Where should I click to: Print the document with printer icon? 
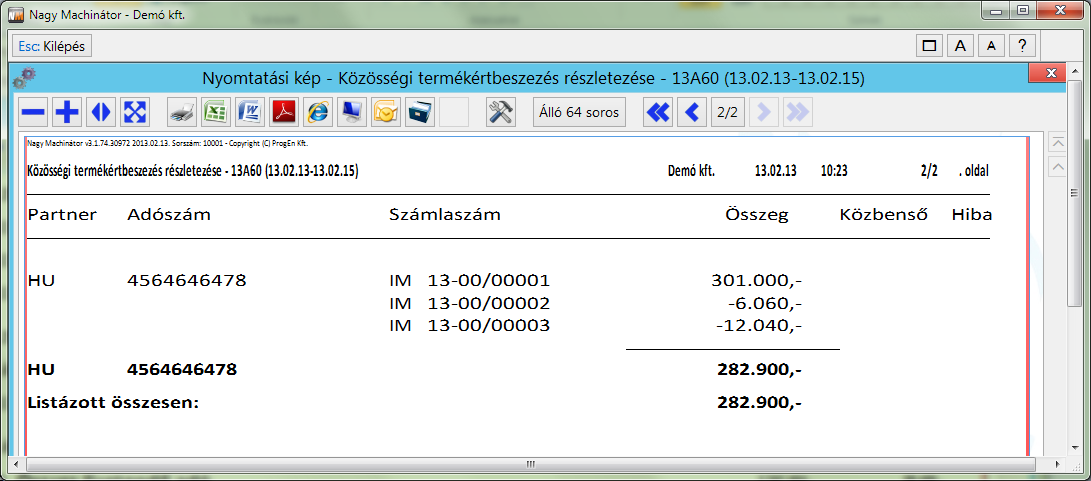pos(182,112)
